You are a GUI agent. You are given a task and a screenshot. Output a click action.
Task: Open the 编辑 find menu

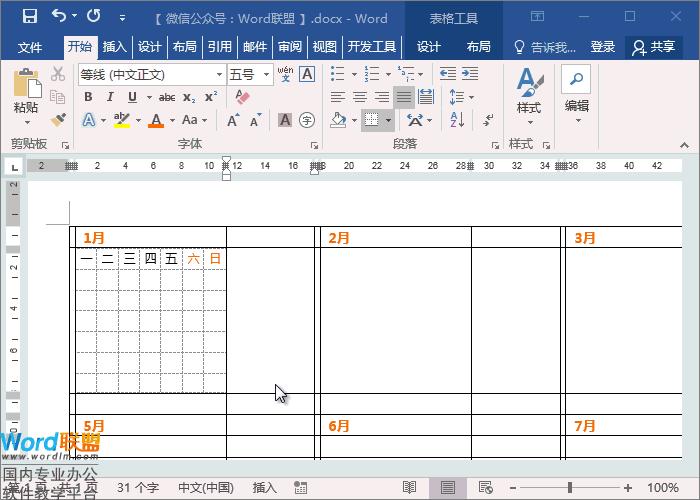[576, 95]
